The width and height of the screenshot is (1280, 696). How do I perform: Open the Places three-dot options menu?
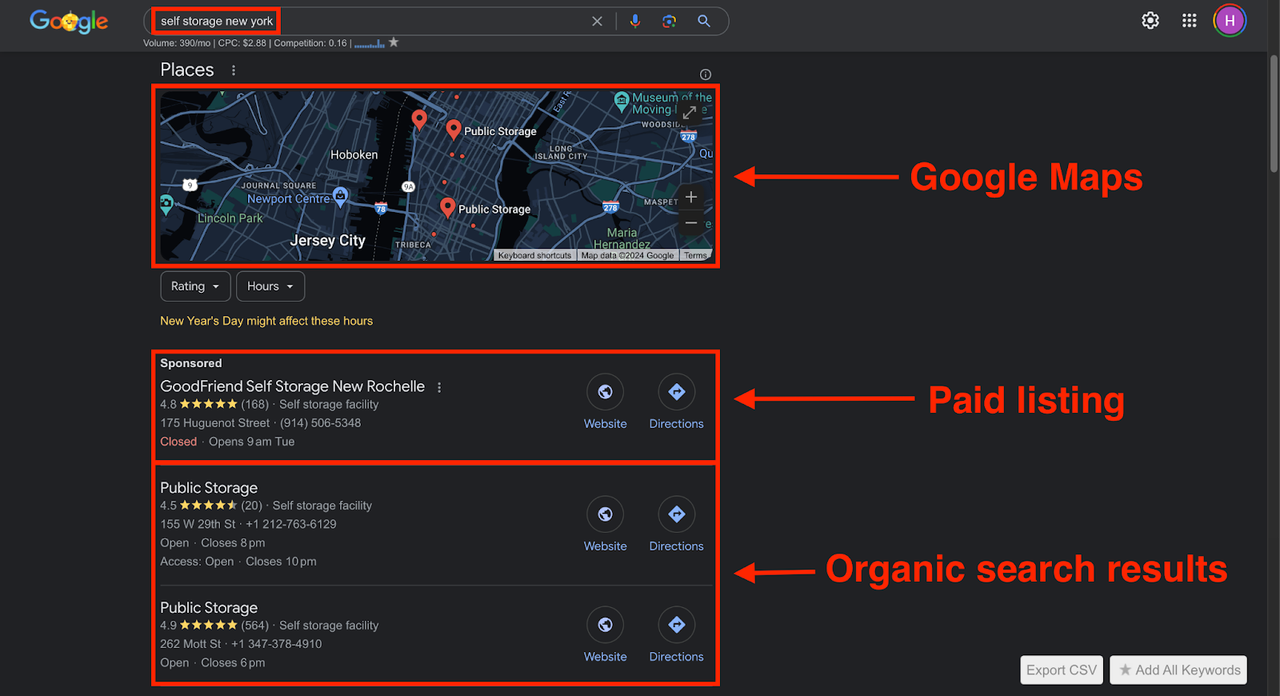click(x=234, y=70)
